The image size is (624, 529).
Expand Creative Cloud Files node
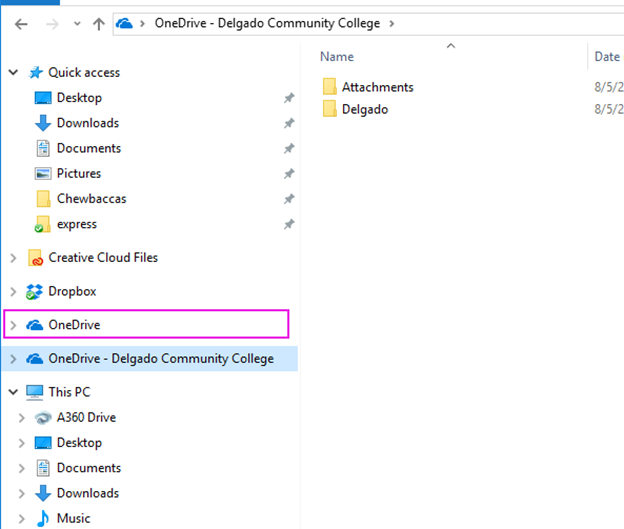pos(13,258)
